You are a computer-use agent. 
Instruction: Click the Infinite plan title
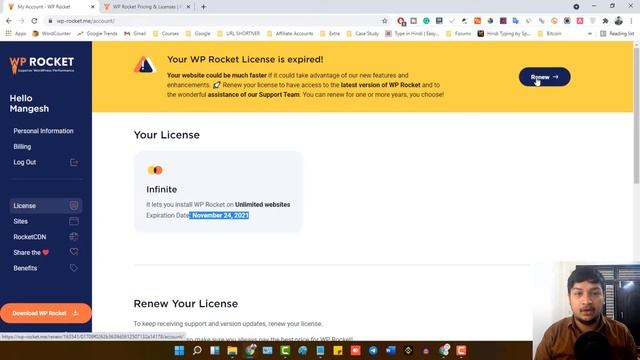point(162,189)
